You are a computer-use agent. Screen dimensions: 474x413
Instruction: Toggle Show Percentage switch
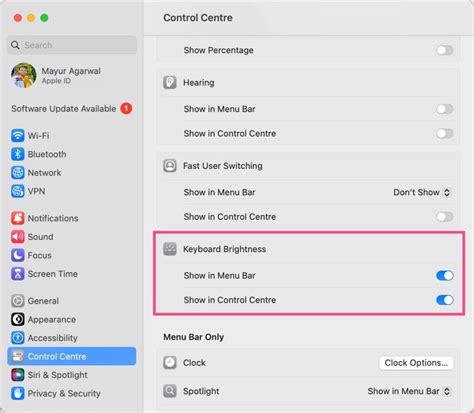coord(445,50)
